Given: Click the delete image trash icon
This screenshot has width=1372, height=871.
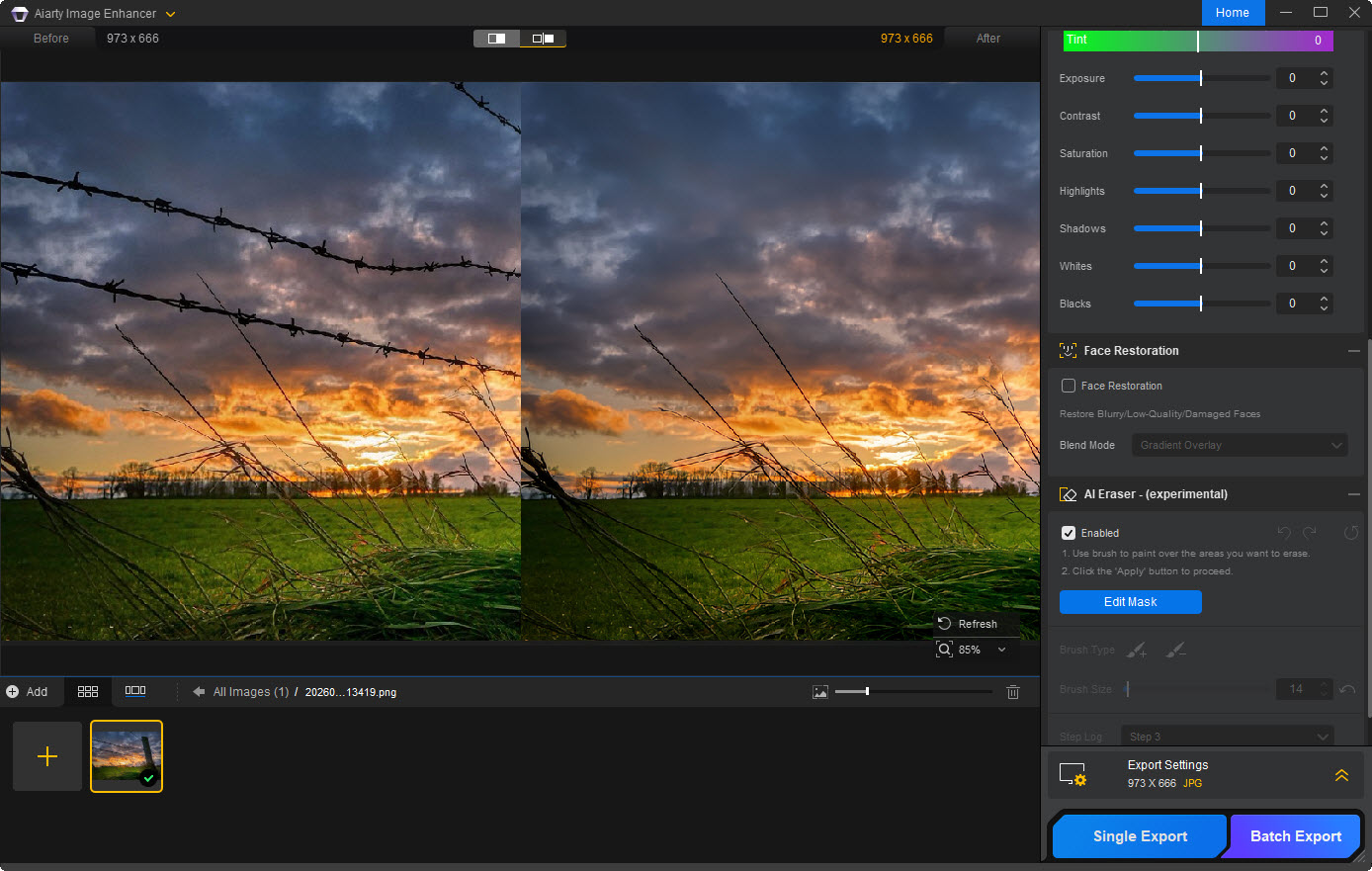Looking at the screenshot, I should pyautogui.click(x=1012, y=692).
